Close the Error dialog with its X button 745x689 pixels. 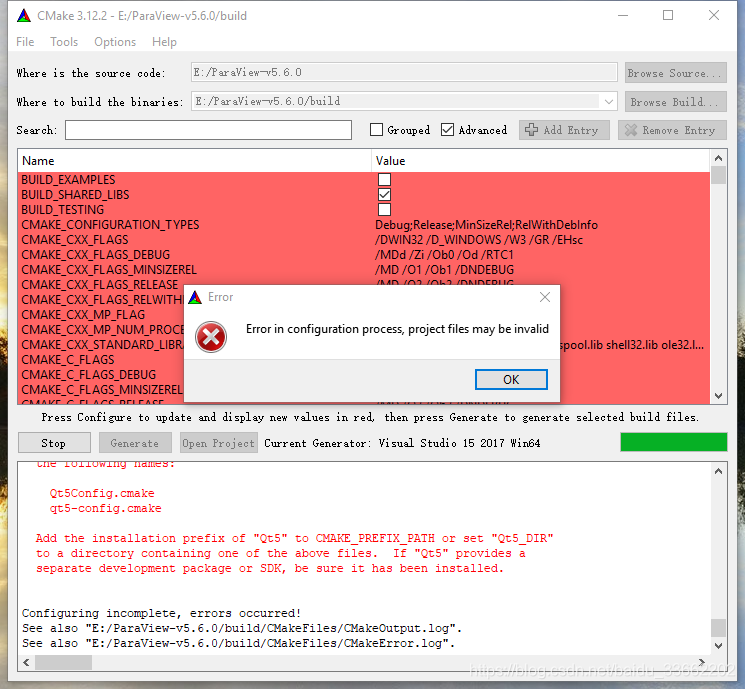pos(545,297)
